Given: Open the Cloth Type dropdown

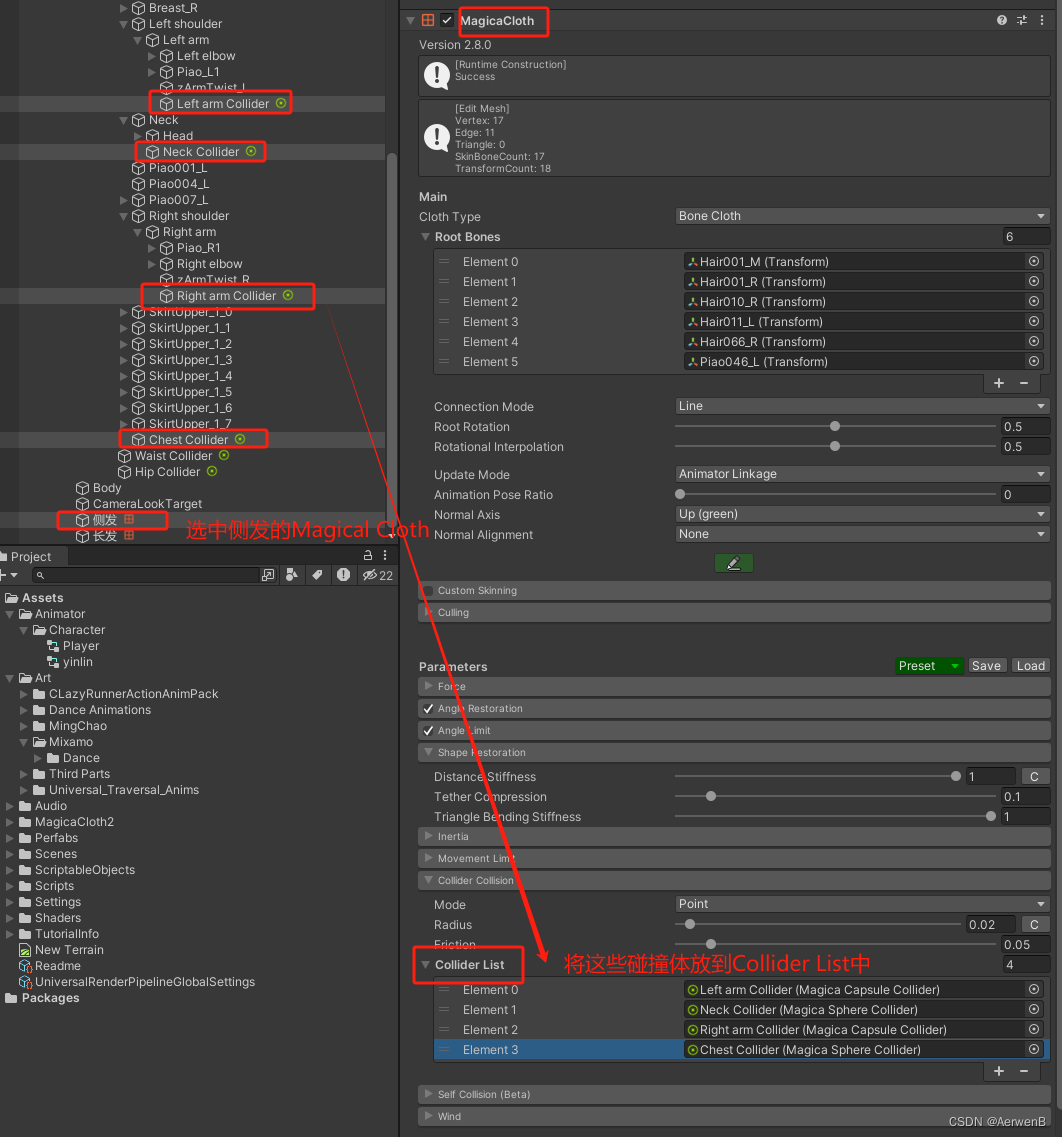Looking at the screenshot, I should 862,216.
